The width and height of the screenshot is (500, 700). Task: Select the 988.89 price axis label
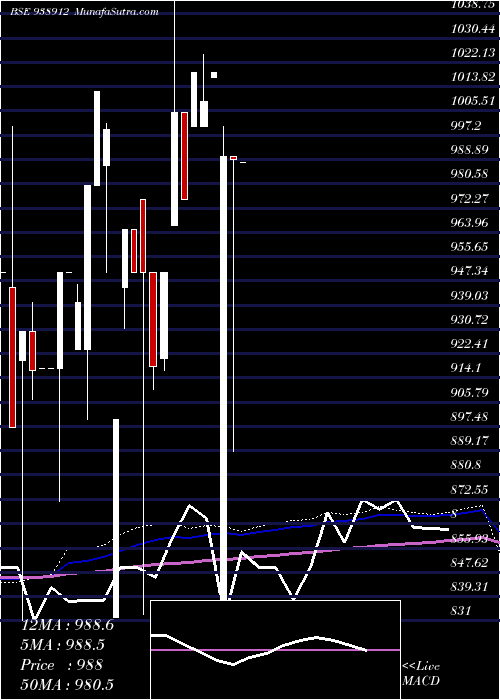(470, 150)
